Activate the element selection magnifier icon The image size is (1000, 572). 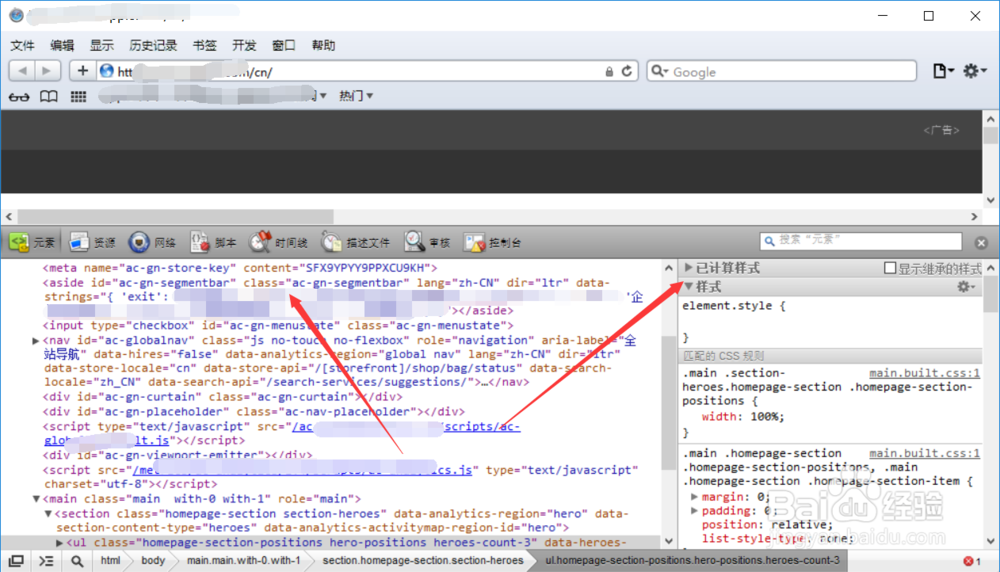click(77, 561)
